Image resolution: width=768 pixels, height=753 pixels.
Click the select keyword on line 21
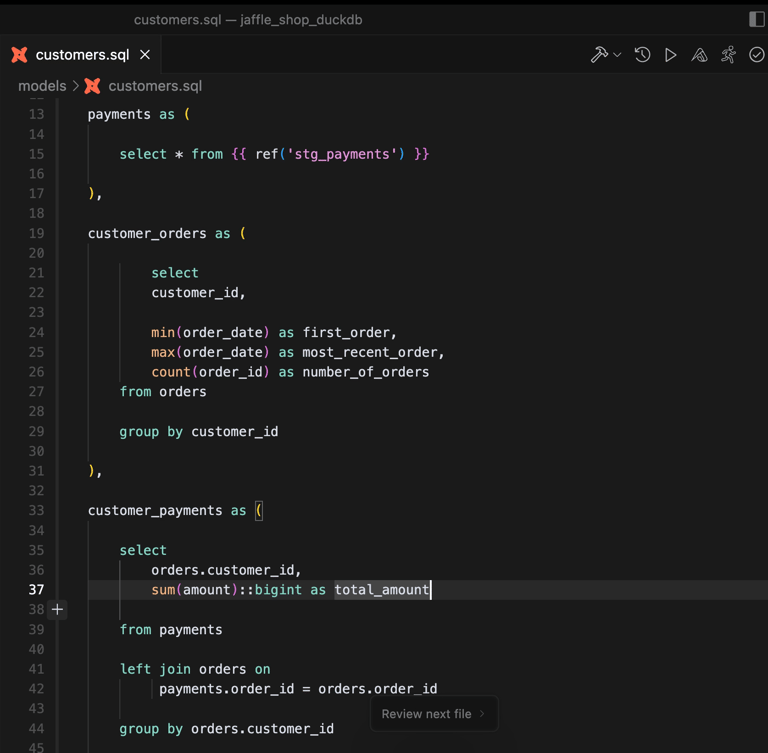175,272
